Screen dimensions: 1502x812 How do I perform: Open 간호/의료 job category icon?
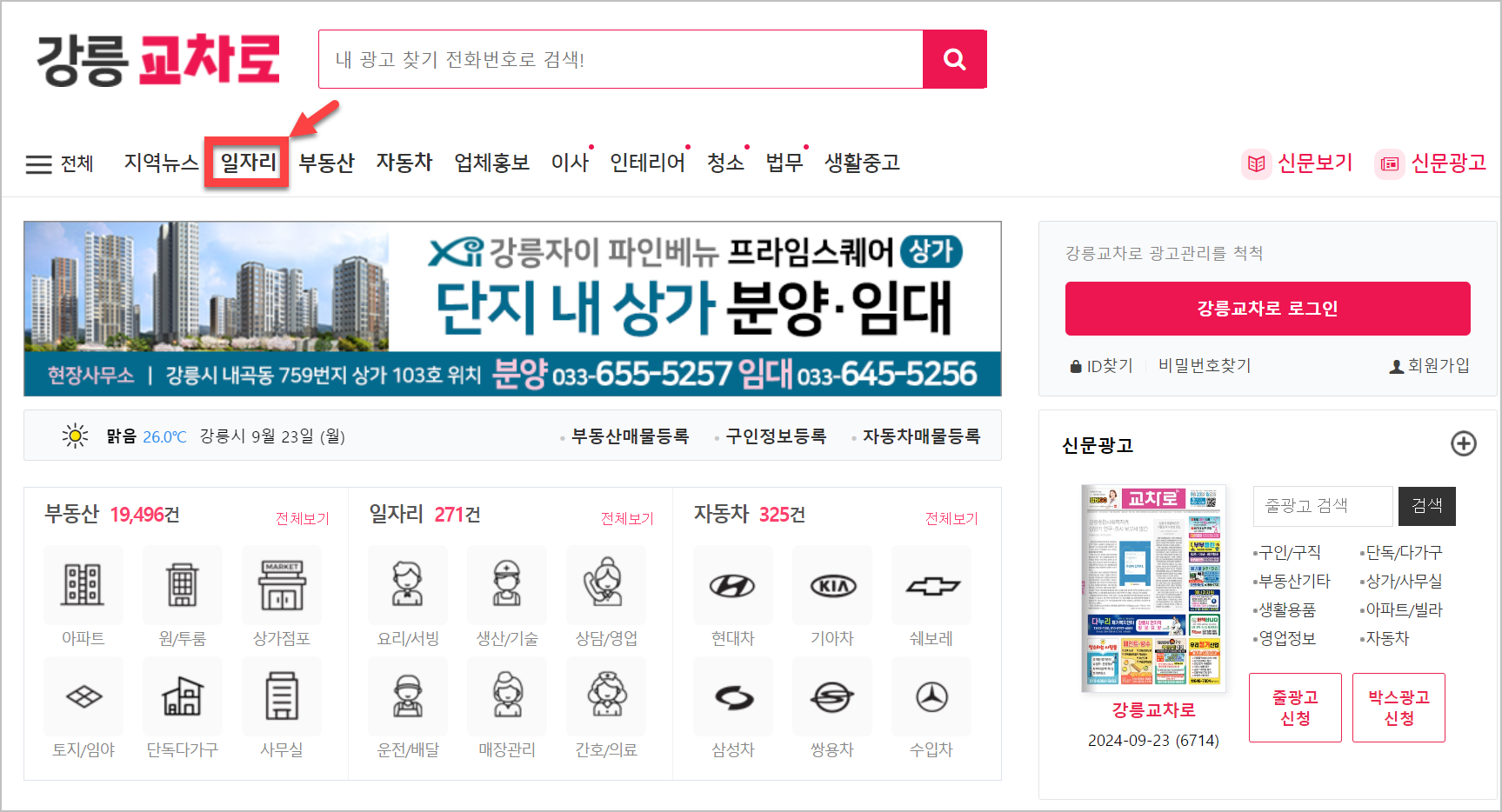coord(606,696)
